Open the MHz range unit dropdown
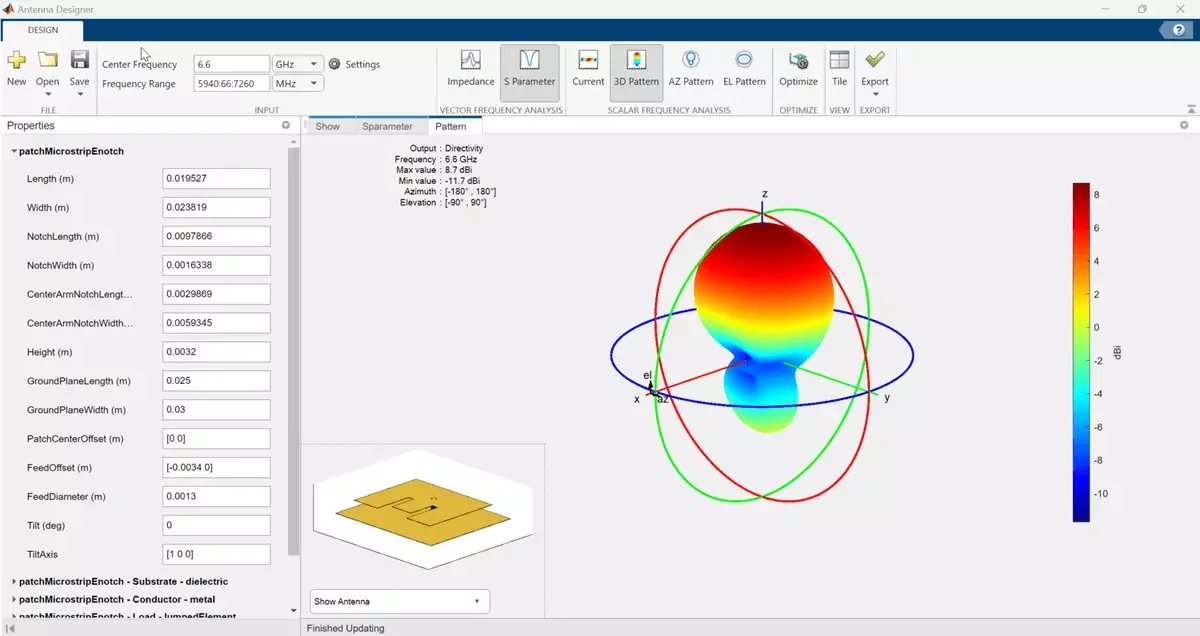Viewport: 1200px width, 636px height. 298,84
